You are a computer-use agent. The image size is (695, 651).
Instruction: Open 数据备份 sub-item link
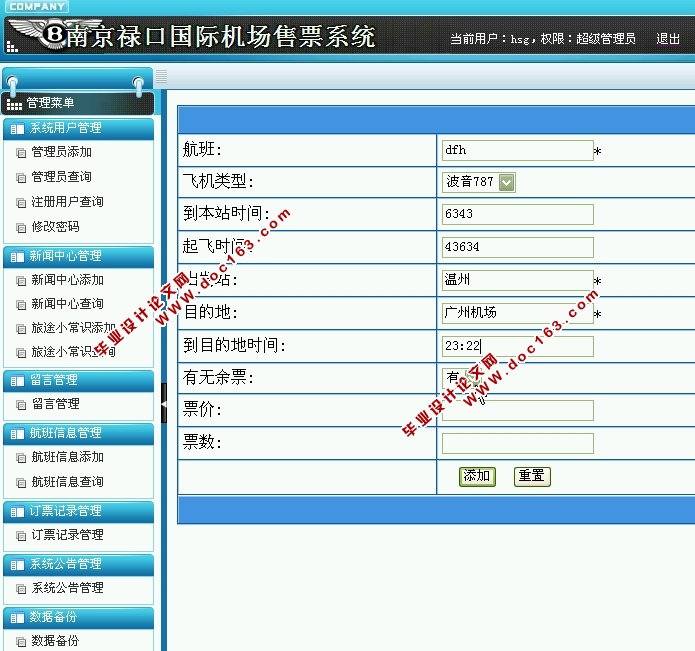55,640
